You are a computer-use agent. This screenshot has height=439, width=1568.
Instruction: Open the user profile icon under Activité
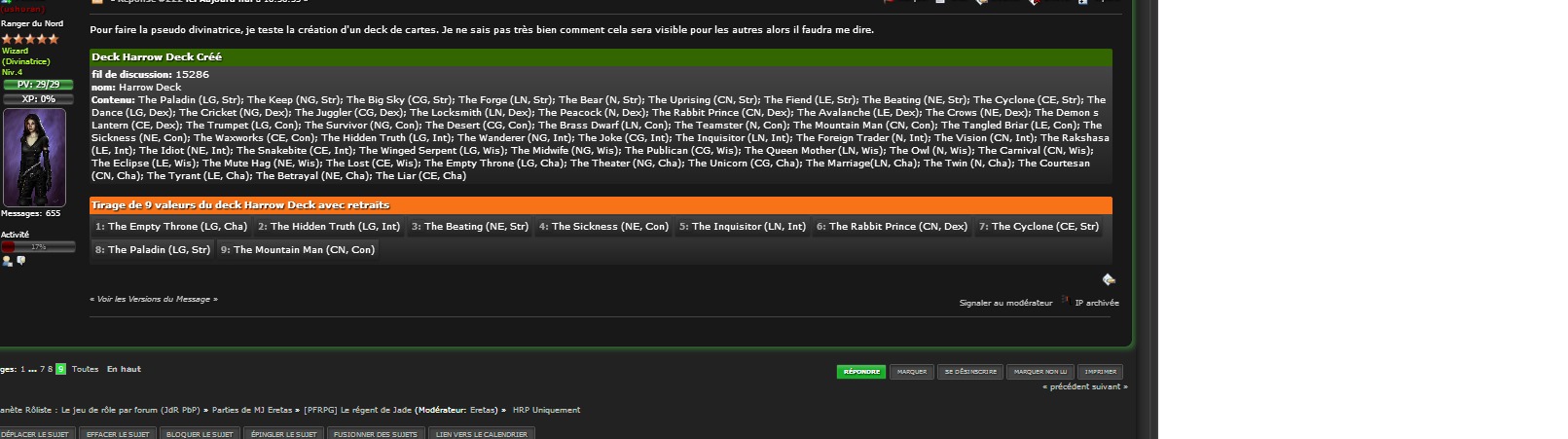coord(8,261)
